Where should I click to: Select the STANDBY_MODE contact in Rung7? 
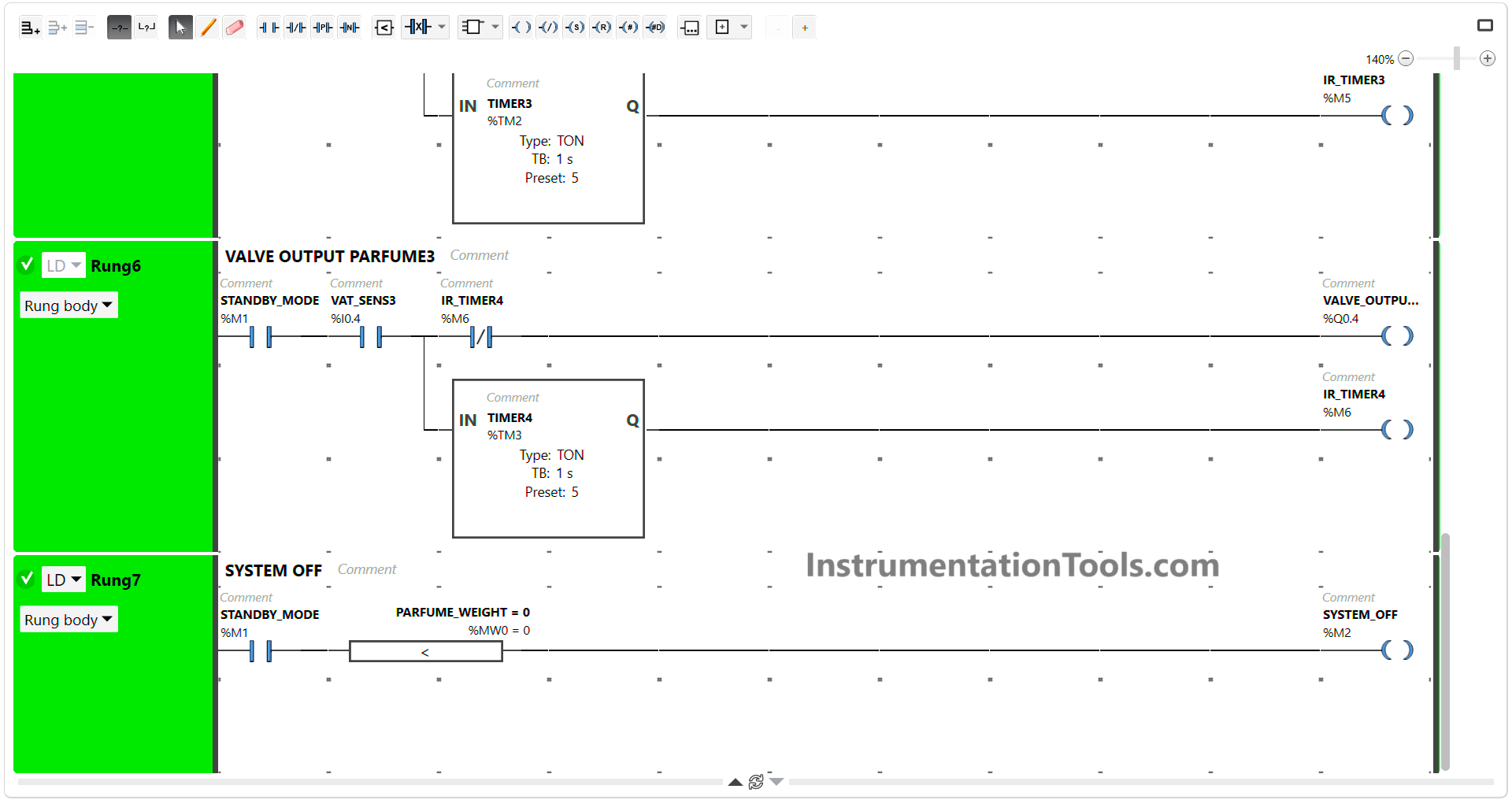pyautogui.click(x=260, y=651)
